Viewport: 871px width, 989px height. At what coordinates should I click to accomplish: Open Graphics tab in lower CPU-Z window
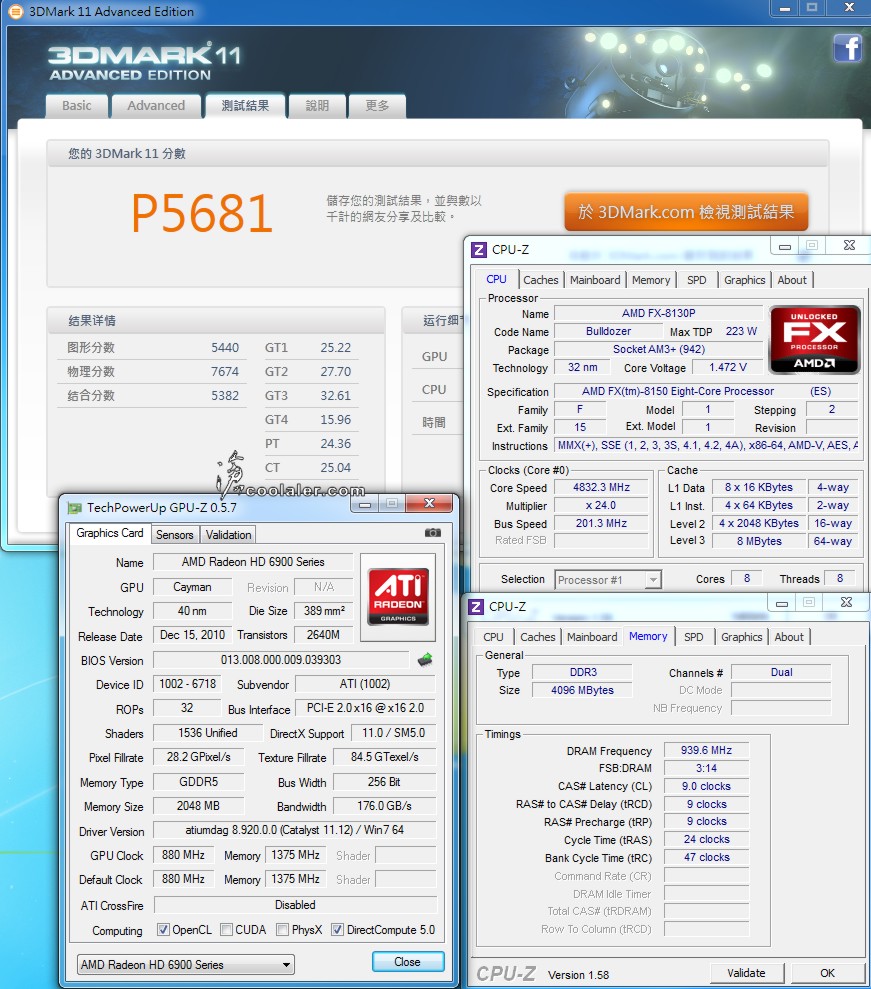click(742, 637)
